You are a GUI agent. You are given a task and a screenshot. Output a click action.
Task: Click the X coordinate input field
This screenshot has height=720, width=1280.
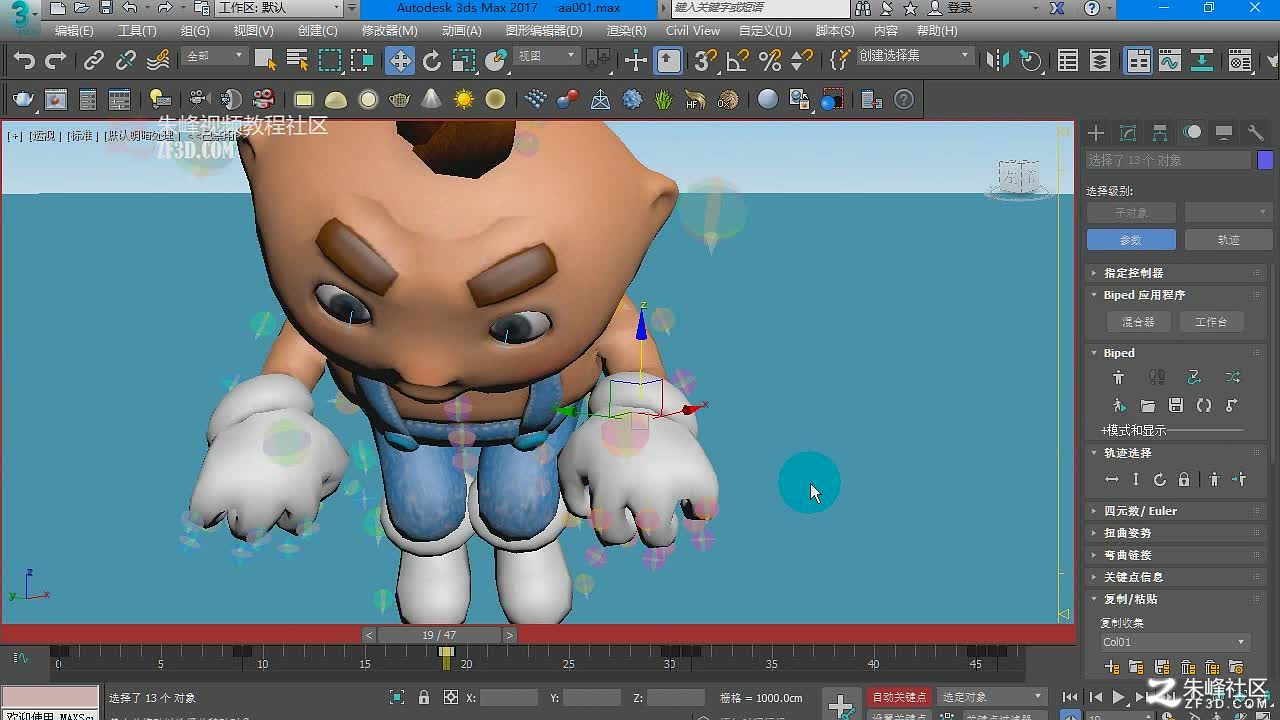tap(509, 698)
